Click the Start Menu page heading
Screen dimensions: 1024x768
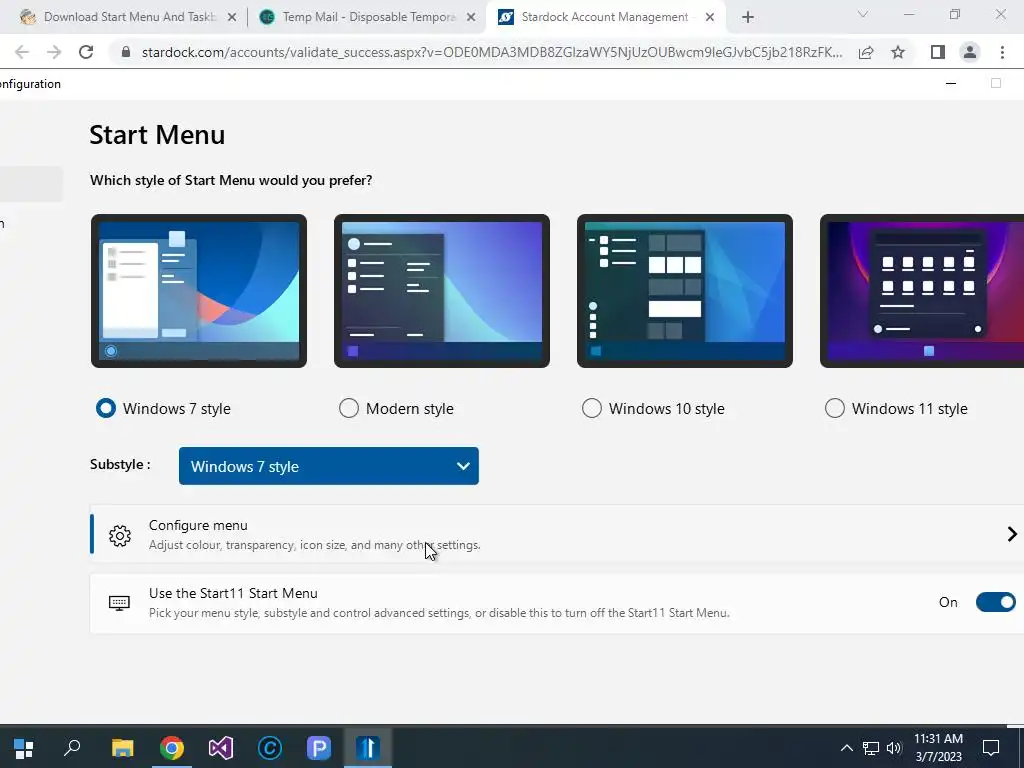click(x=157, y=135)
